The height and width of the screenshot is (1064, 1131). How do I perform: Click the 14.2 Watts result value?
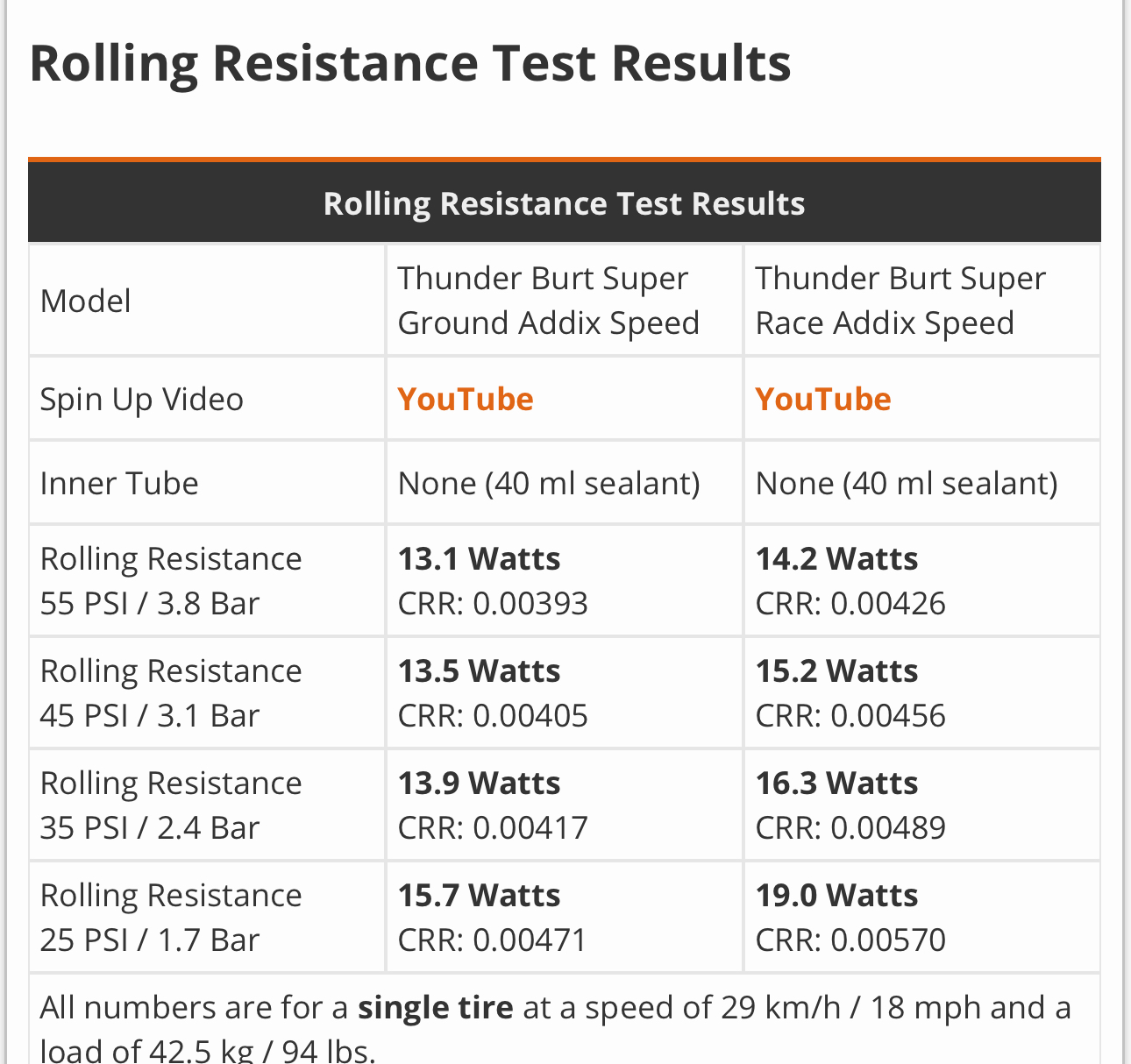click(837, 559)
